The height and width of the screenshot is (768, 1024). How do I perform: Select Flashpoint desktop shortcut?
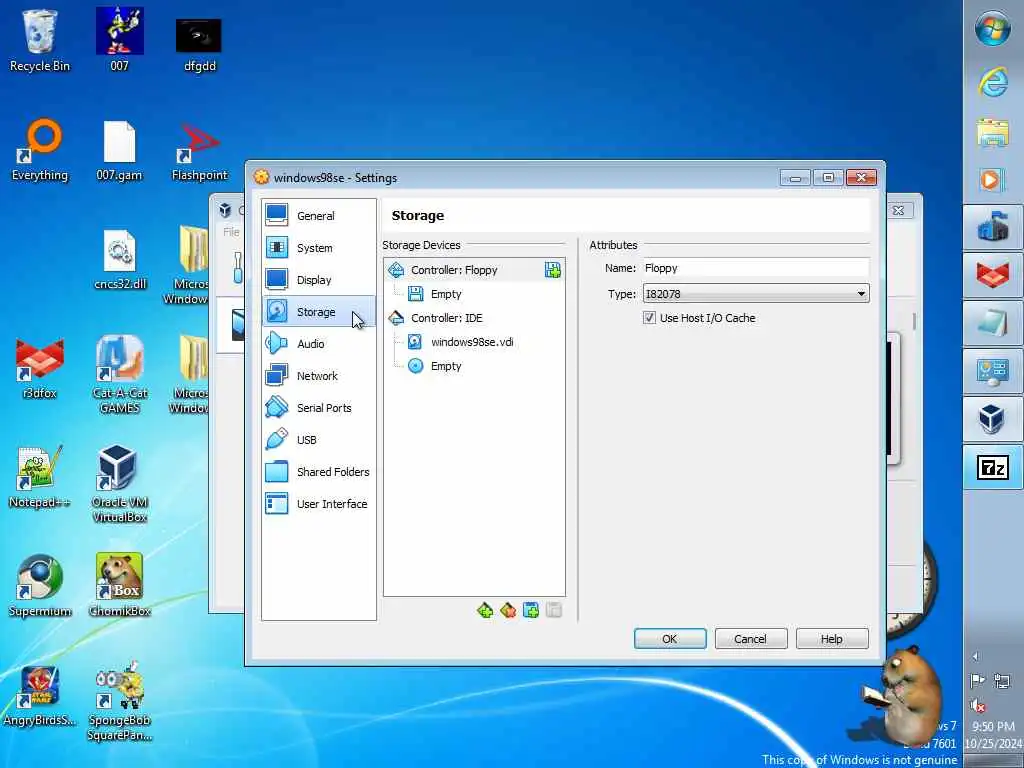pyautogui.click(x=199, y=152)
